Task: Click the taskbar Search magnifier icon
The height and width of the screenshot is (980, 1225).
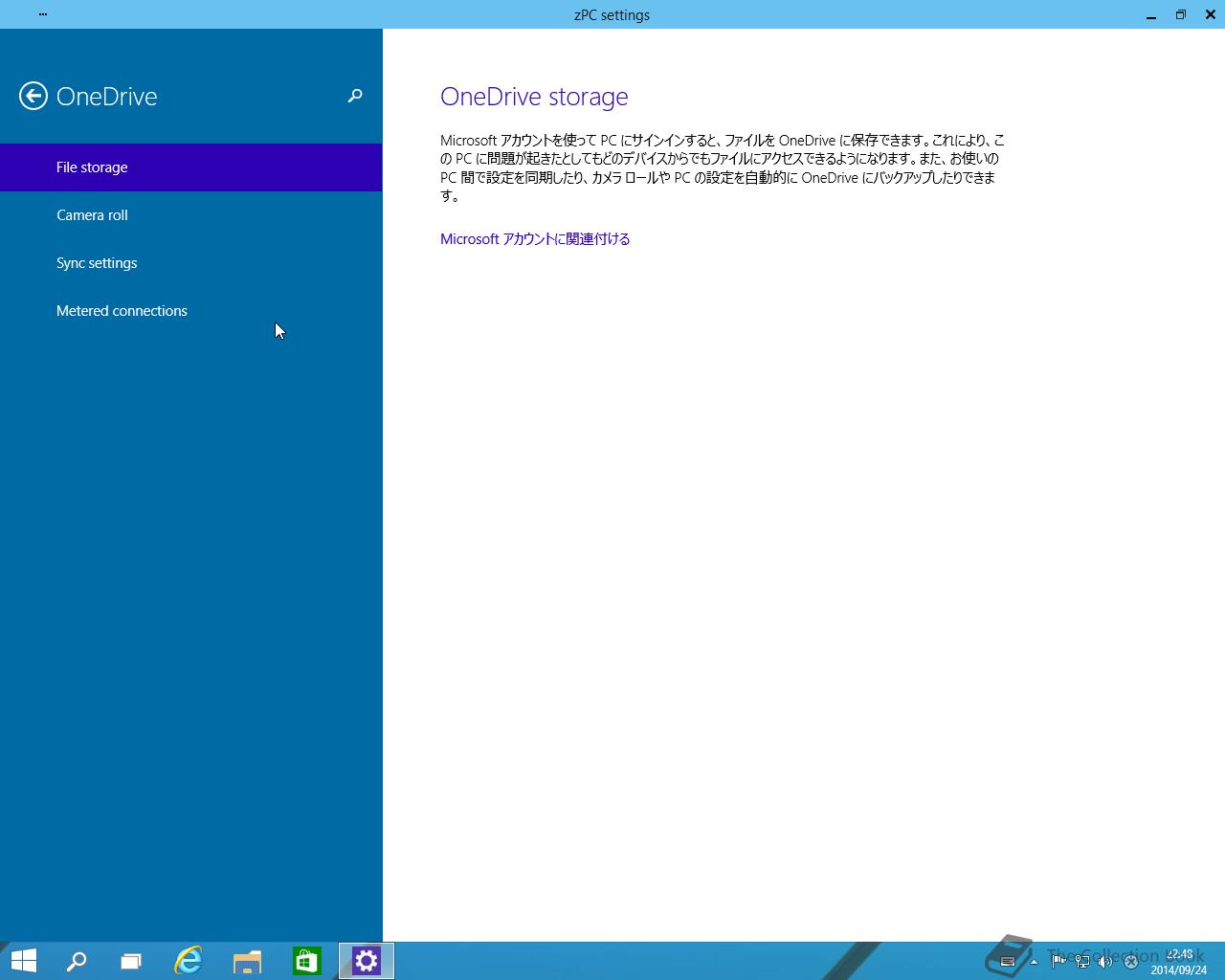Action: [x=77, y=961]
